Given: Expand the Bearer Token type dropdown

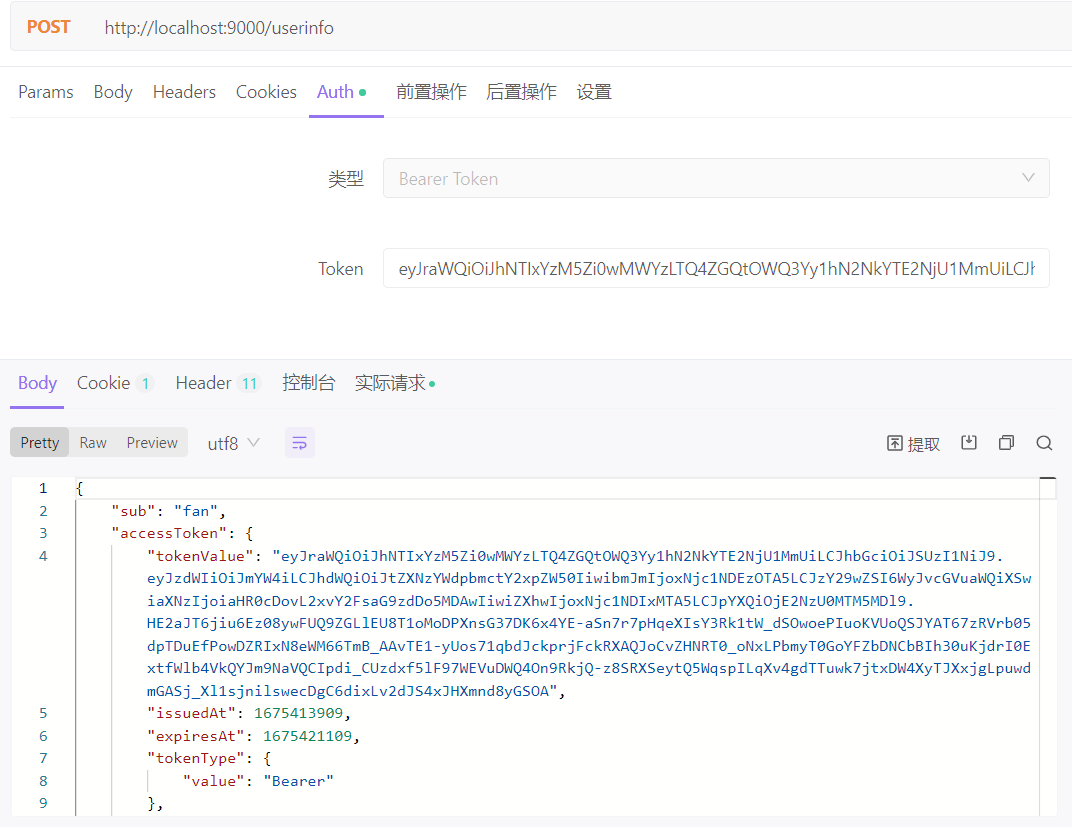Looking at the screenshot, I should coord(715,178).
